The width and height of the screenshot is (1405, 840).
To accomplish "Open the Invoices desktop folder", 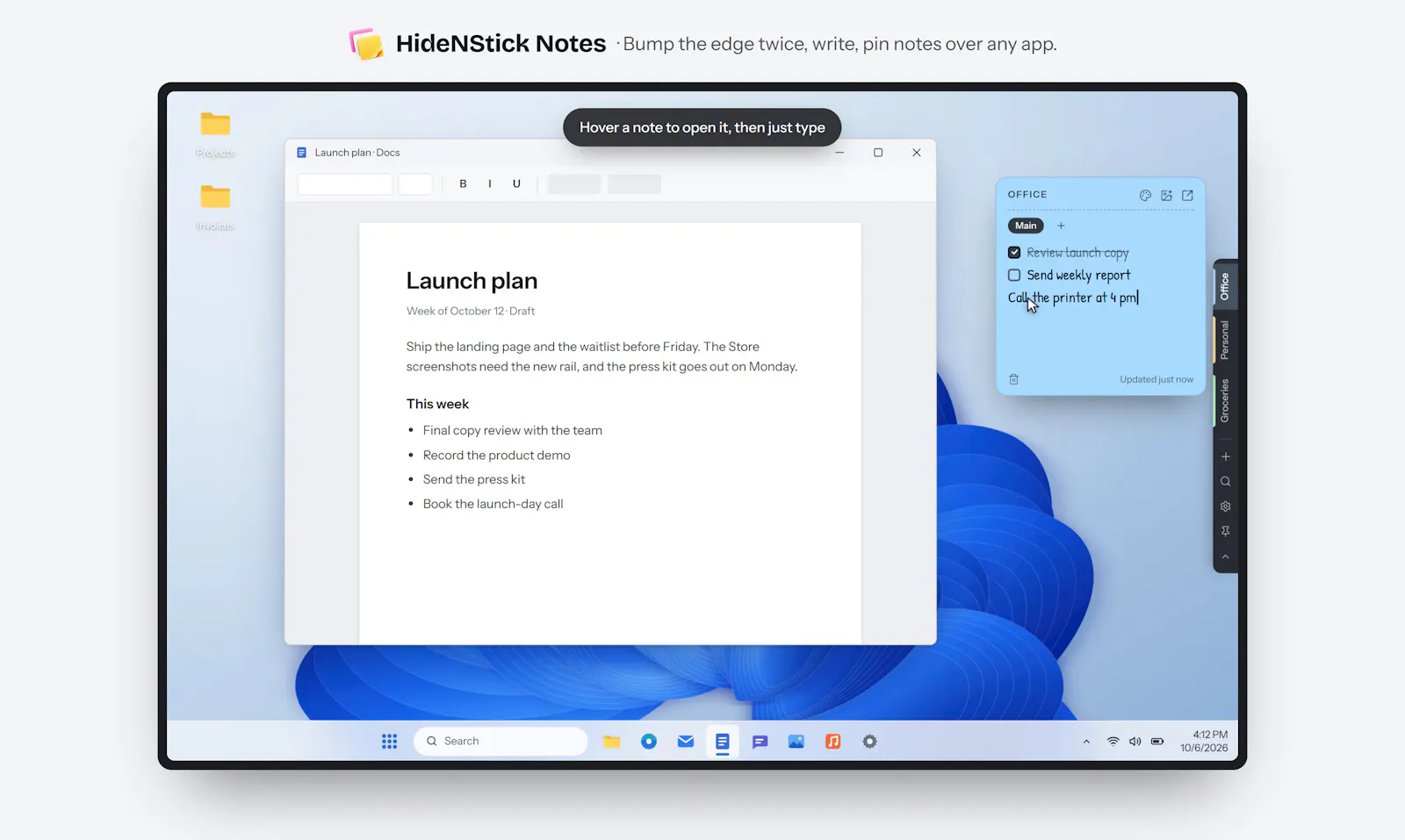I will point(215,206).
